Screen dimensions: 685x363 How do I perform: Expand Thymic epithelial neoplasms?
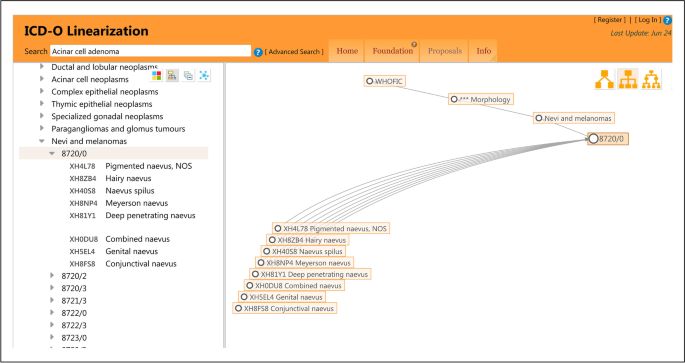(x=42, y=104)
